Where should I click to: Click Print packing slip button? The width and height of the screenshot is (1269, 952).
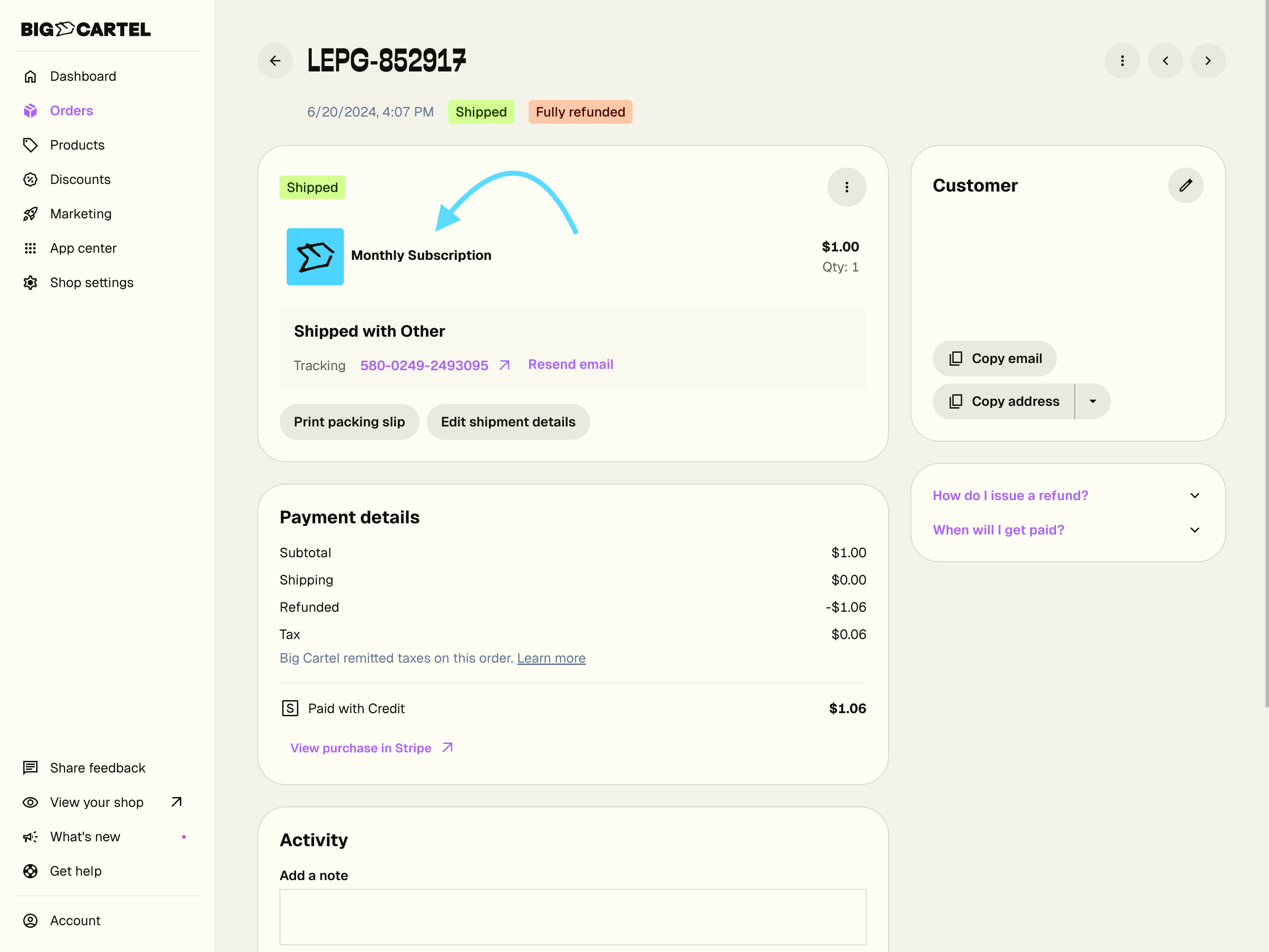tap(349, 422)
